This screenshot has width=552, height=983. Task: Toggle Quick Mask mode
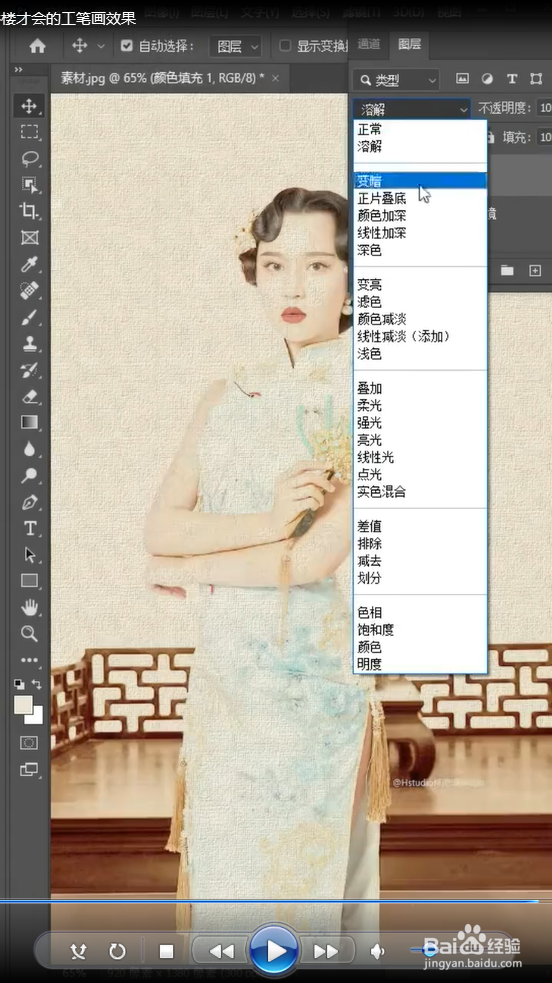[29, 743]
